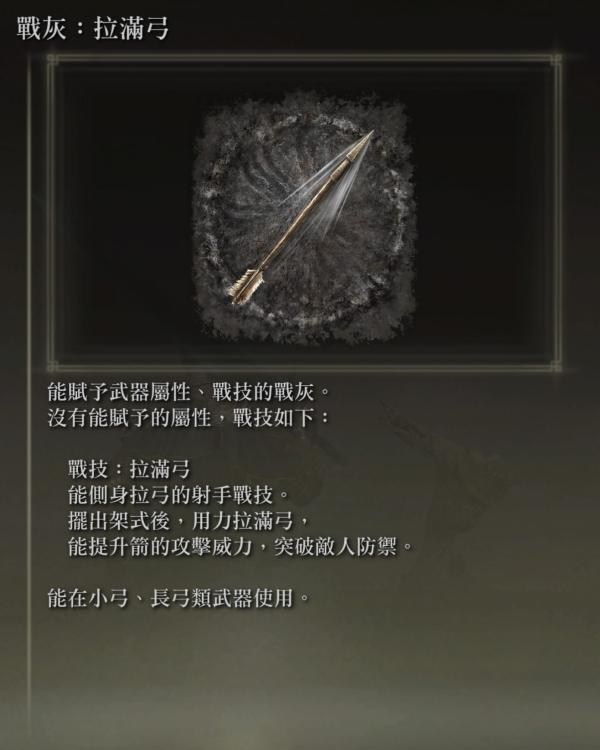Click the line 能提升箭的攻擊威力，突破敵人防禦
The width and height of the screenshot is (600, 750).
[240, 547]
